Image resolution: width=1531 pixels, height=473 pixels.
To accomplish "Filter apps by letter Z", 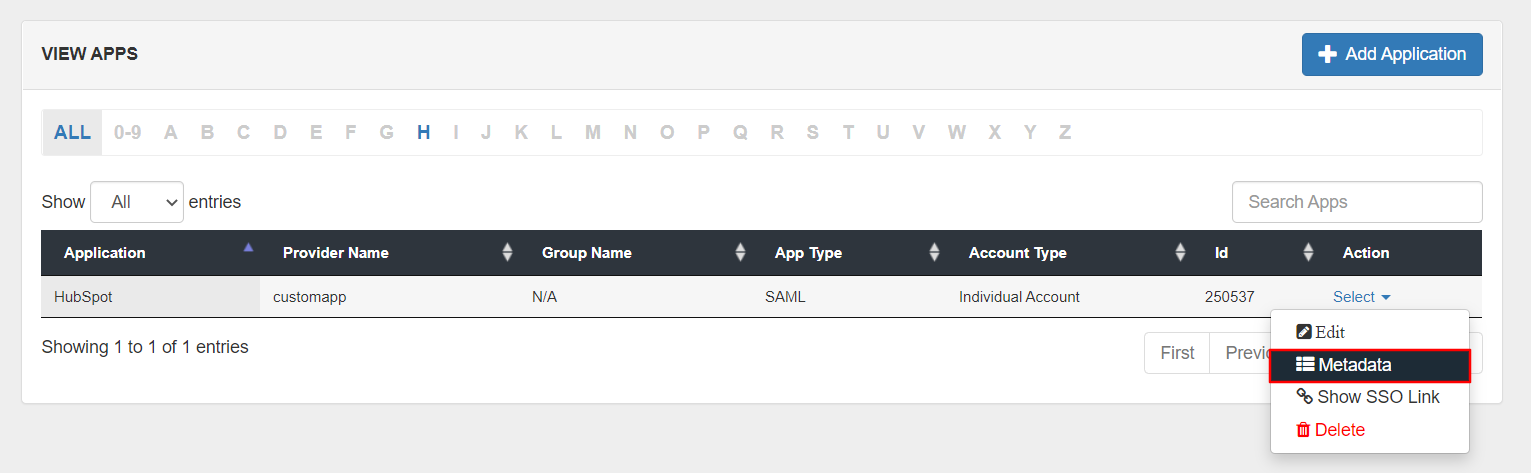I will click(x=1065, y=132).
